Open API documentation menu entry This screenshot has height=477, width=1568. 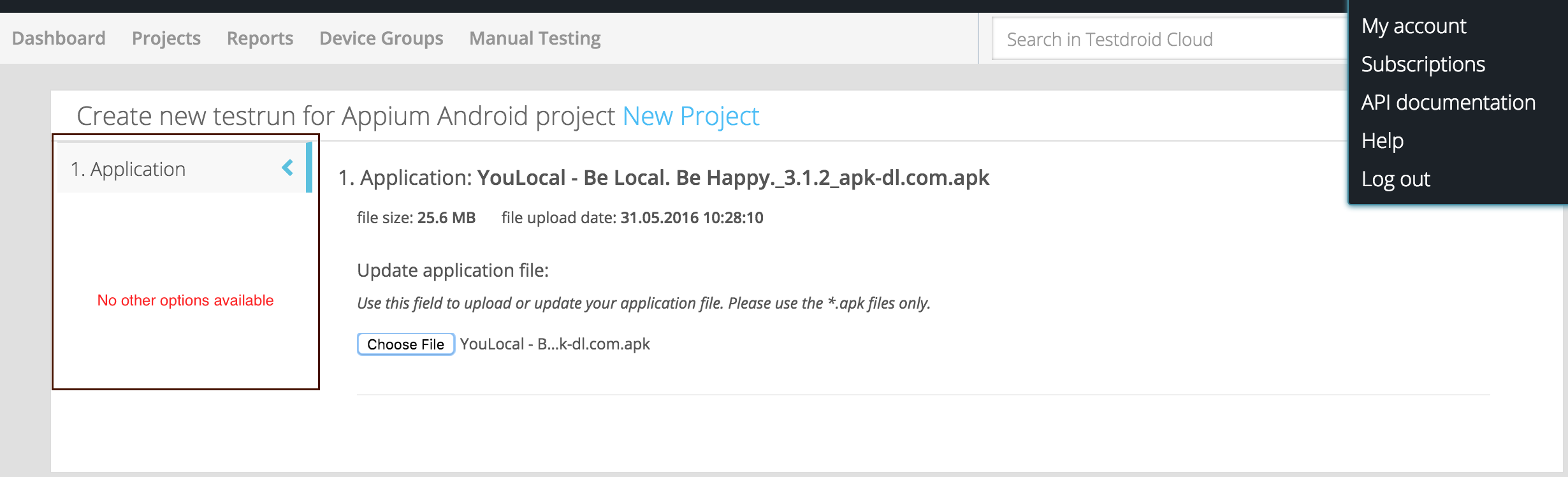point(1448,103)
